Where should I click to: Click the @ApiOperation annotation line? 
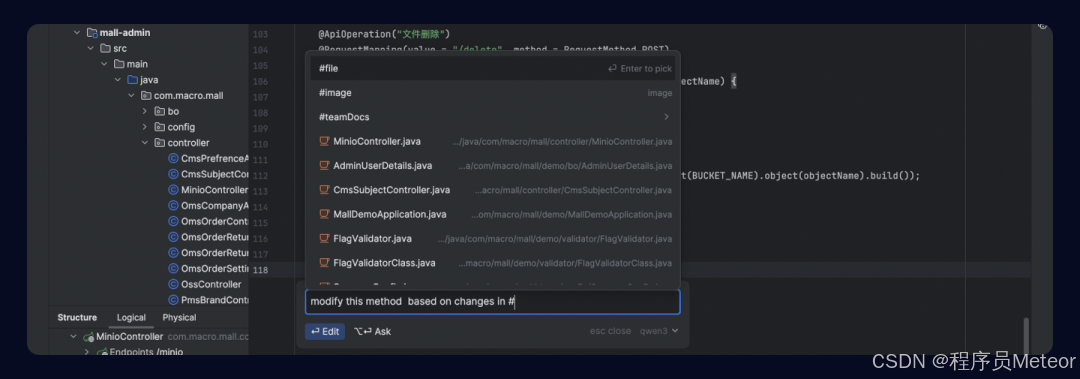[384, 34]
